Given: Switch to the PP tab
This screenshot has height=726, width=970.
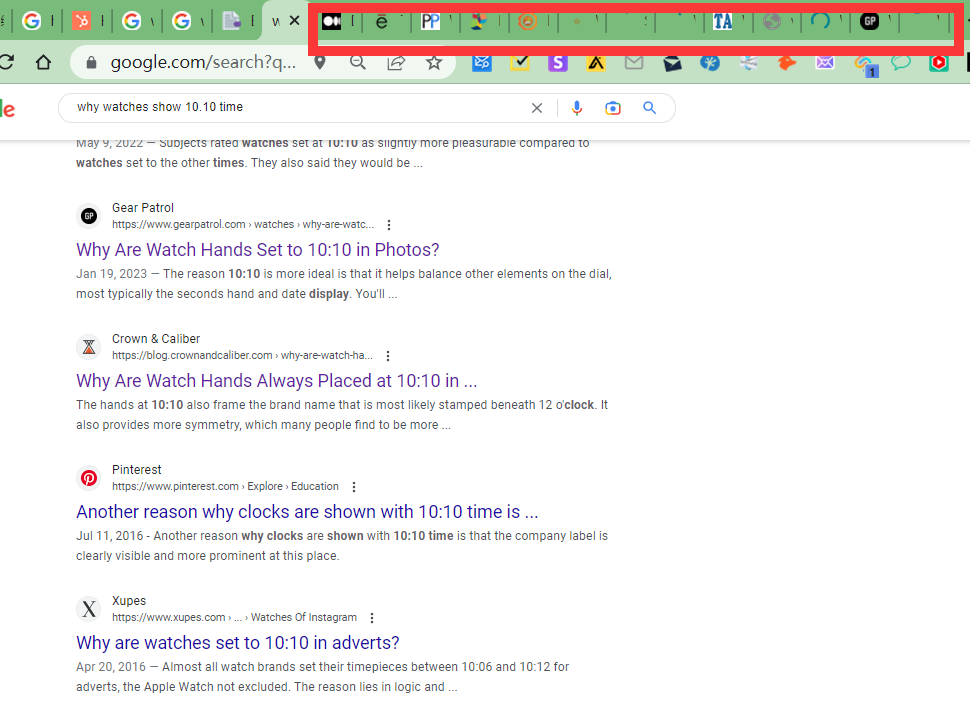Looking at the screenshot, I should click(x=434, y=22).
